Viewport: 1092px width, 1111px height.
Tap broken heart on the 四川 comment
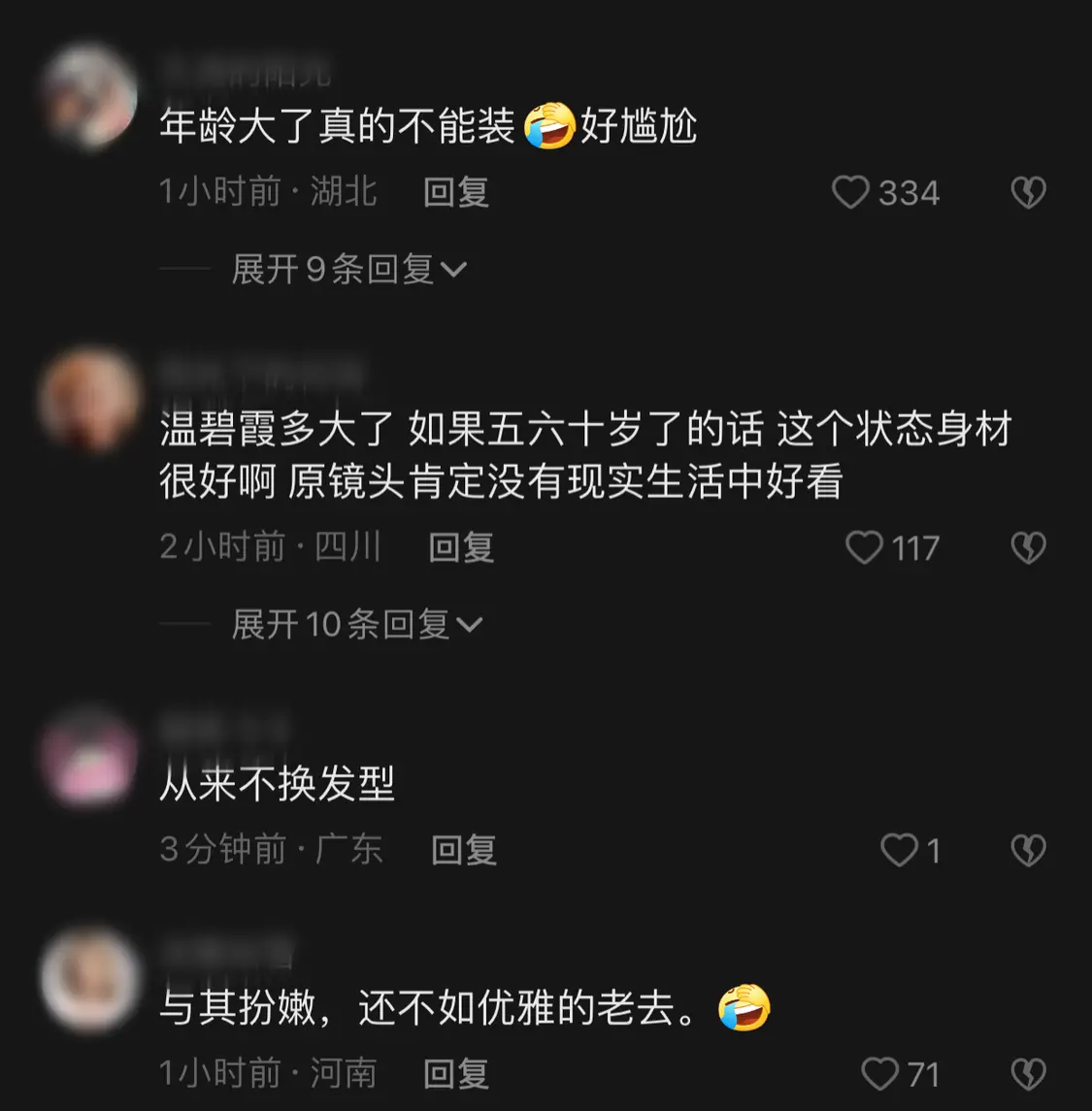pyautogui.click(x=1028, y=547)
